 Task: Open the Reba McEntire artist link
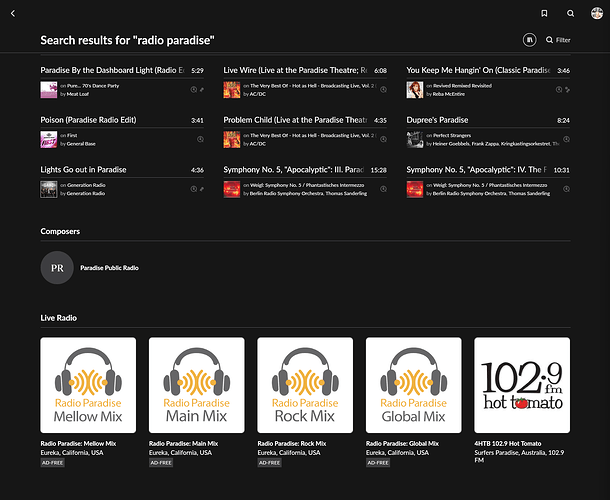[x=449, y=94]
